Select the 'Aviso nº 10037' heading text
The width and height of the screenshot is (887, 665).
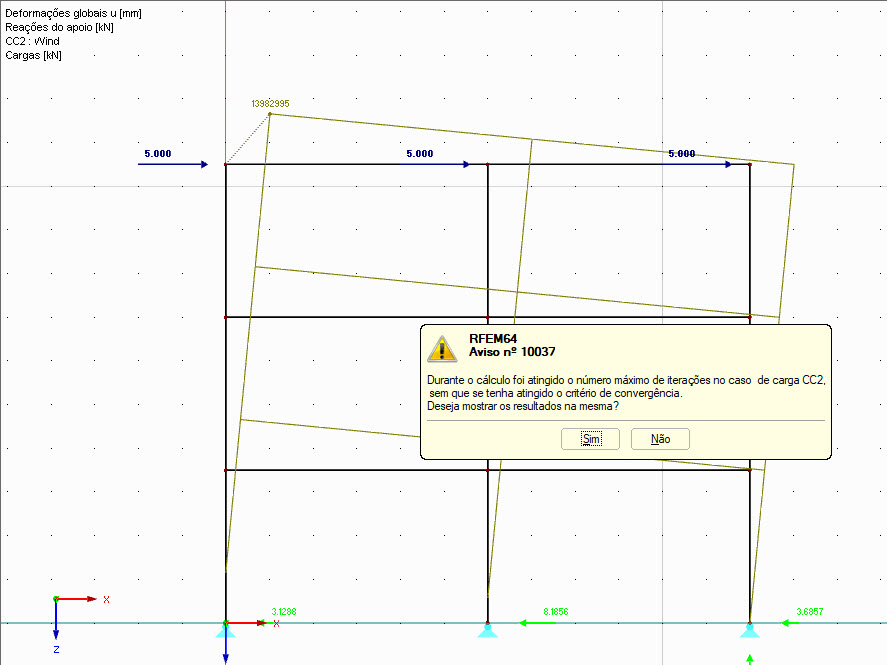click(x=512, y=352)
